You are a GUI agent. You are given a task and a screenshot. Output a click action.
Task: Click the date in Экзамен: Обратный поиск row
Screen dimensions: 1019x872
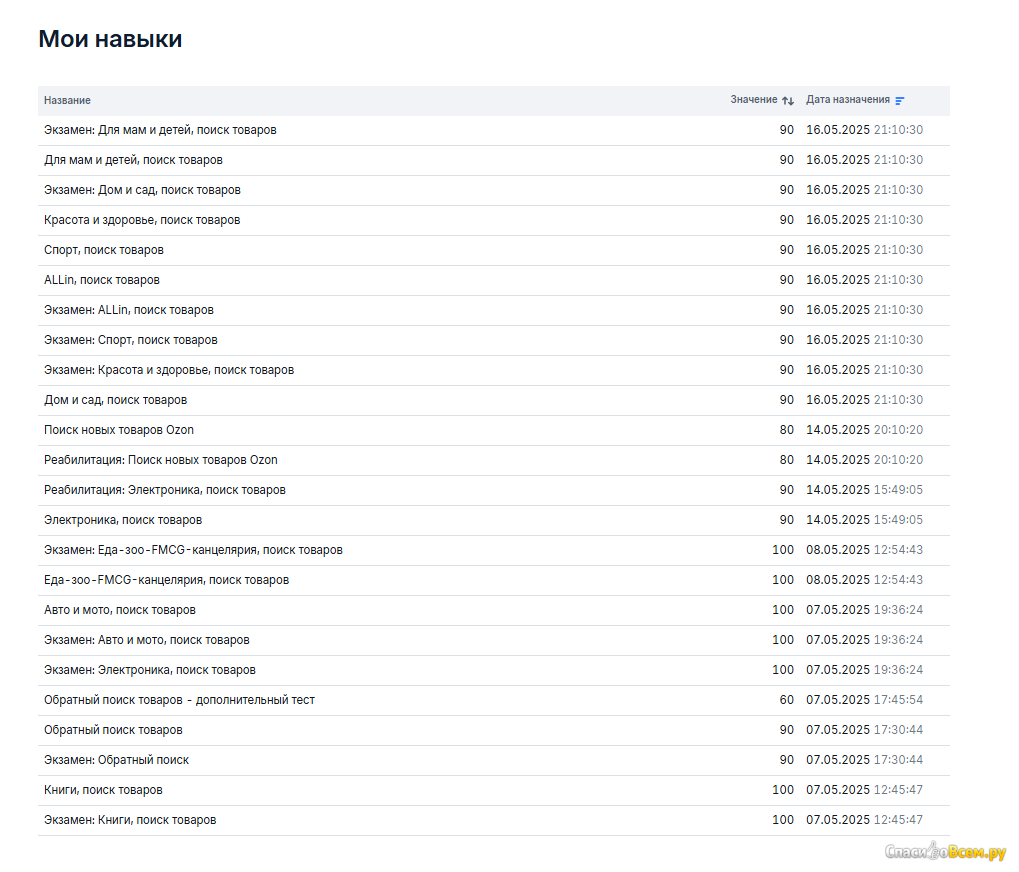[864, 760]
